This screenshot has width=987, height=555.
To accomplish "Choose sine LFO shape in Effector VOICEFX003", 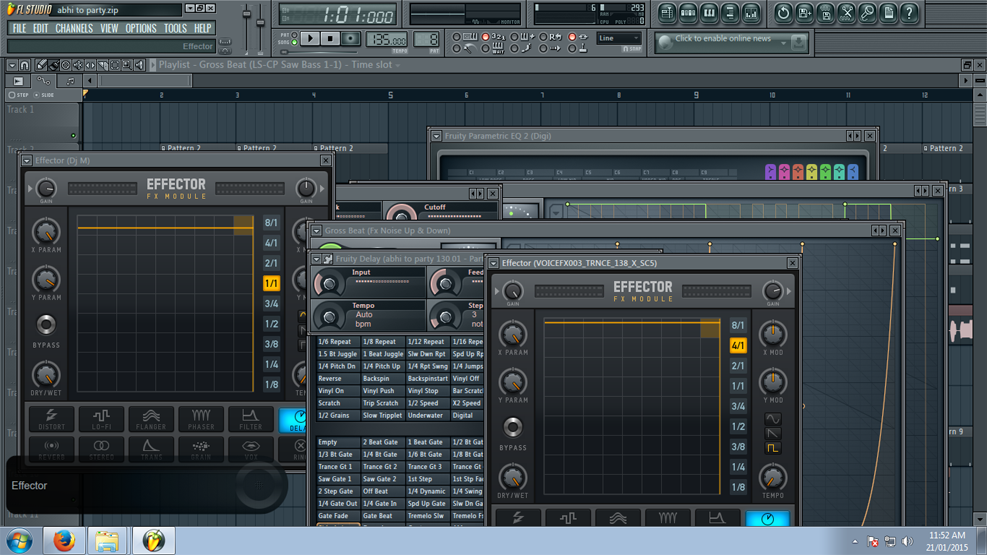I will 772,419.
